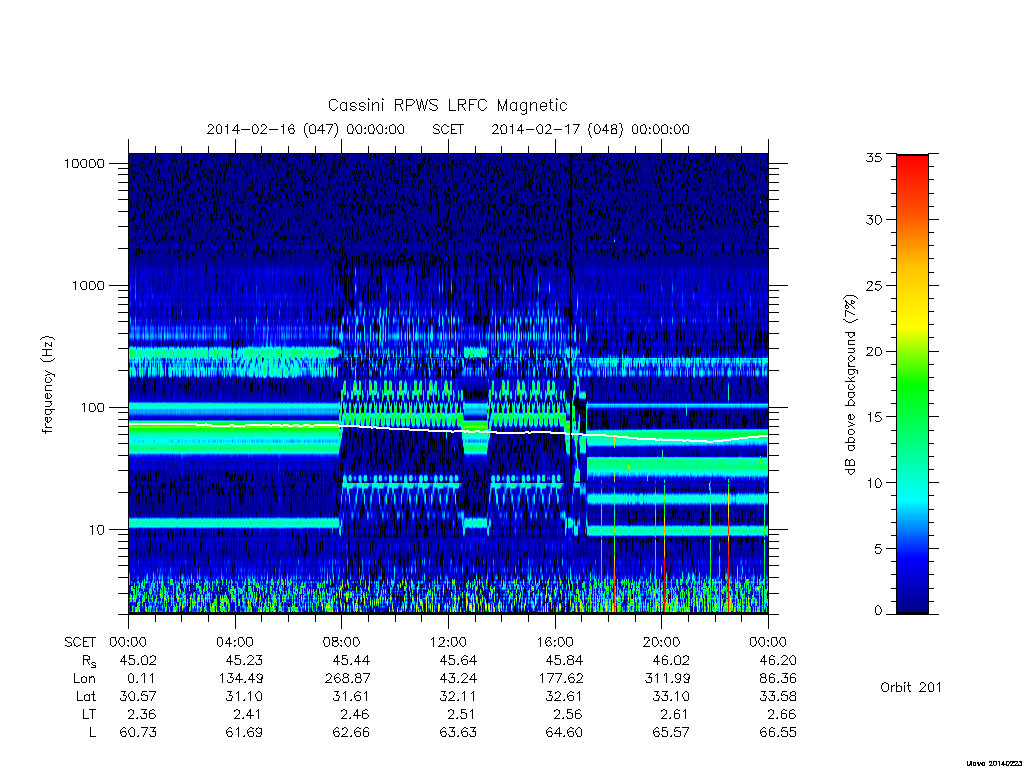Click the L value '63.63'
1024x768 pixels.
pos(458,733)
